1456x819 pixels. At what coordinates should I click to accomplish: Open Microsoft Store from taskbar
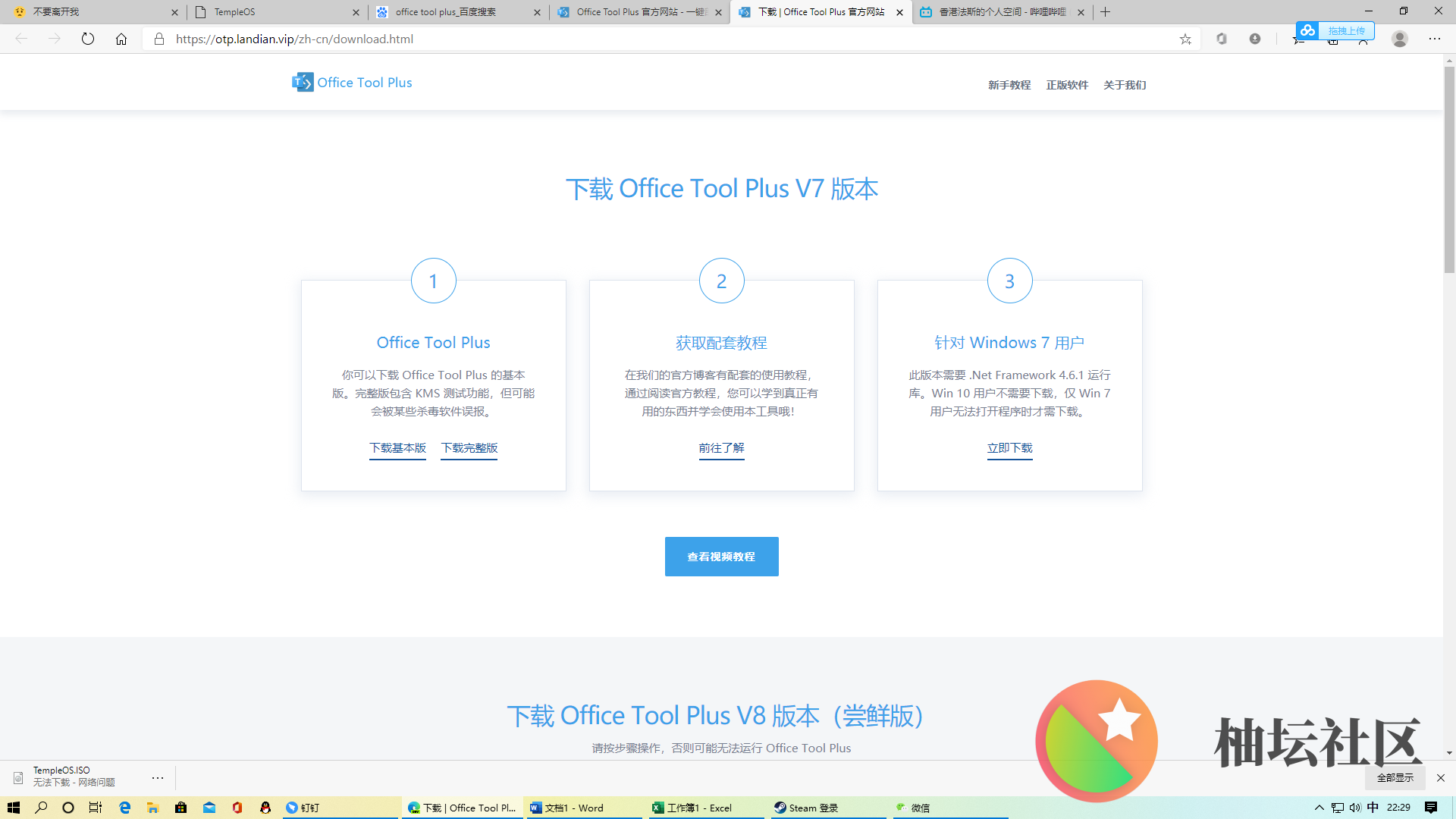tap(180, 808)
